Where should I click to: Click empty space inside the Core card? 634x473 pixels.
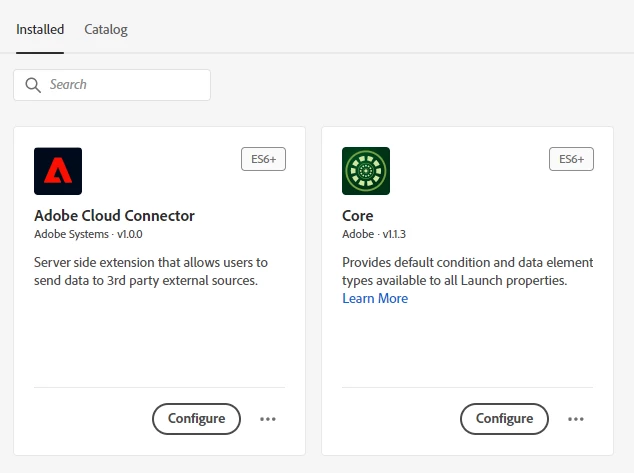click(466, 345)
